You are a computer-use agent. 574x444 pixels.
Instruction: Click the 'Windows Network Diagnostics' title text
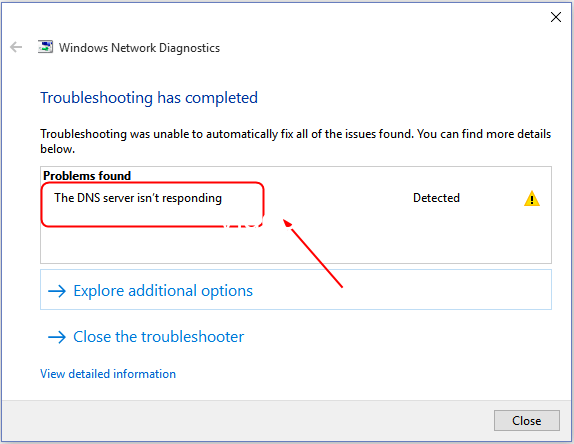[x=139, y=48]
